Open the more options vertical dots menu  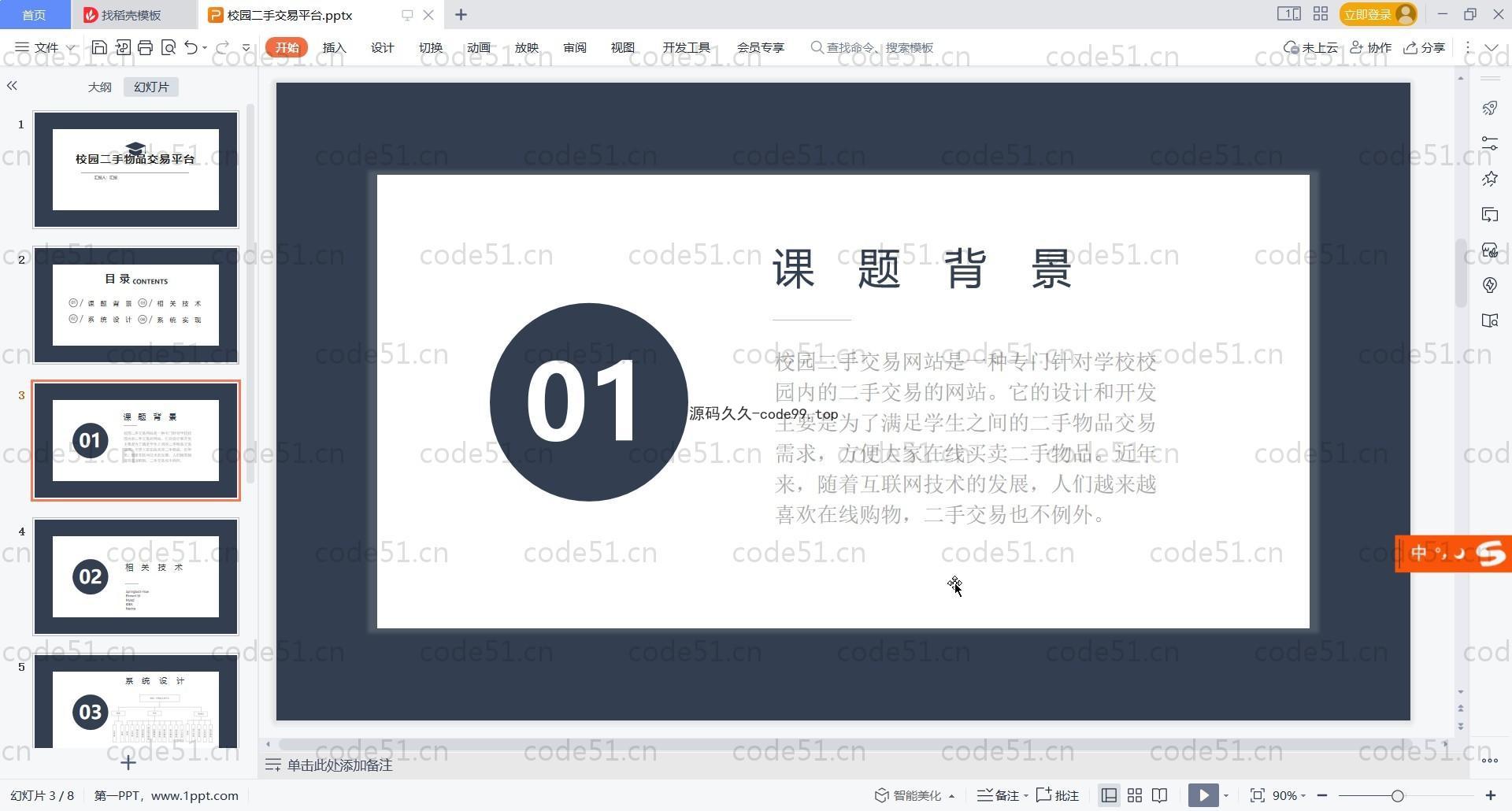[x=1468, y=47]
